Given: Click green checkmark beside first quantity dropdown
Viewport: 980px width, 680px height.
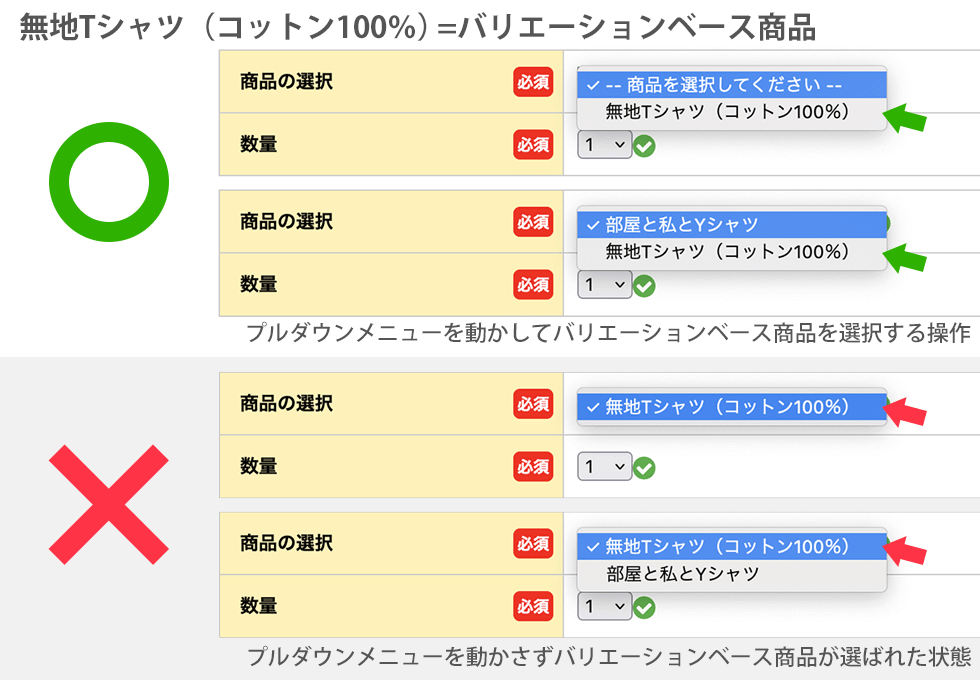Looking at the screenshot, I should 644,146.
